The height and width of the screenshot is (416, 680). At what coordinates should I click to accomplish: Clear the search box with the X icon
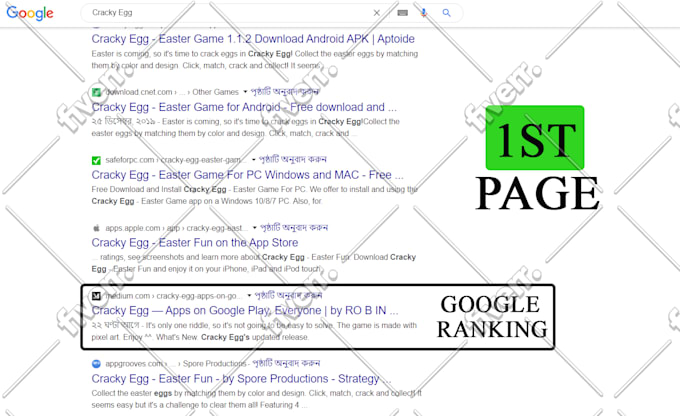tap(377, 13)
